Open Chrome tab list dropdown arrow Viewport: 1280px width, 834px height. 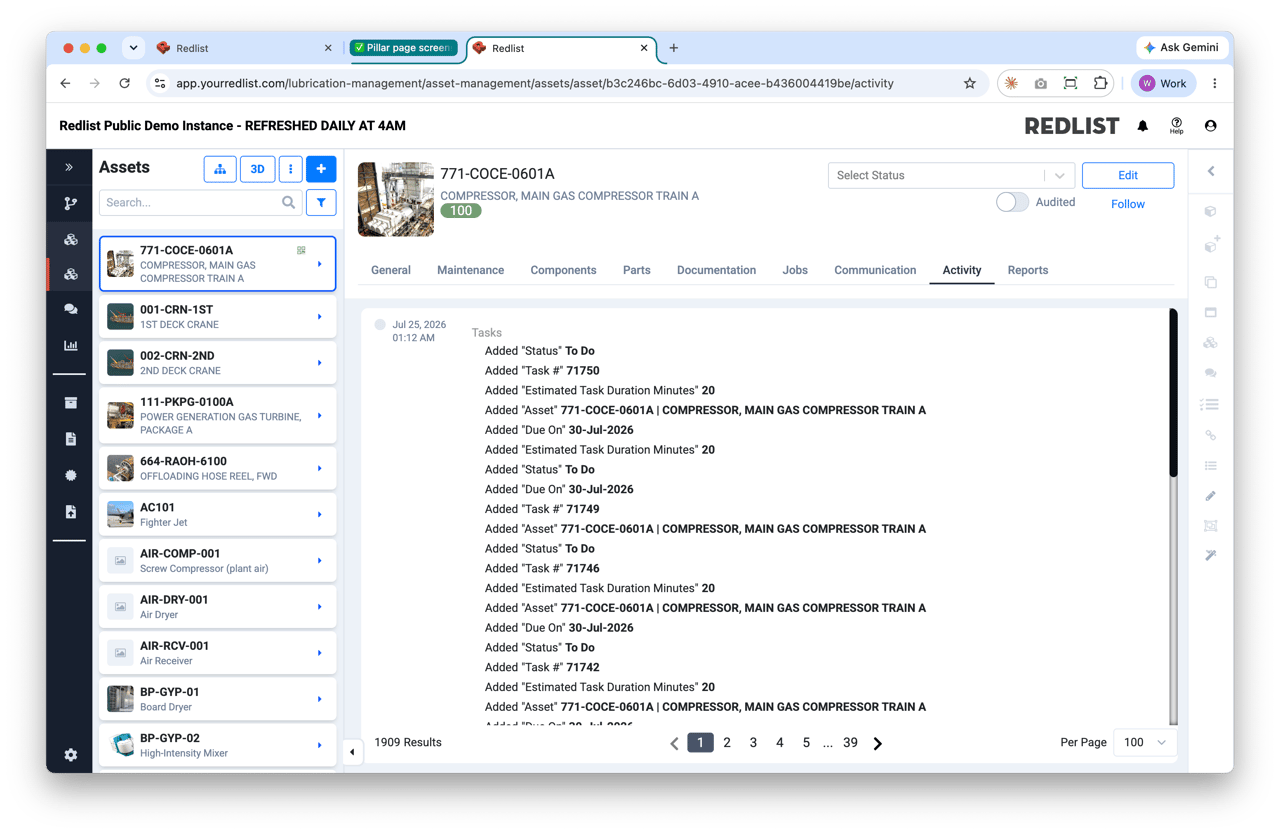pos(133,47)
